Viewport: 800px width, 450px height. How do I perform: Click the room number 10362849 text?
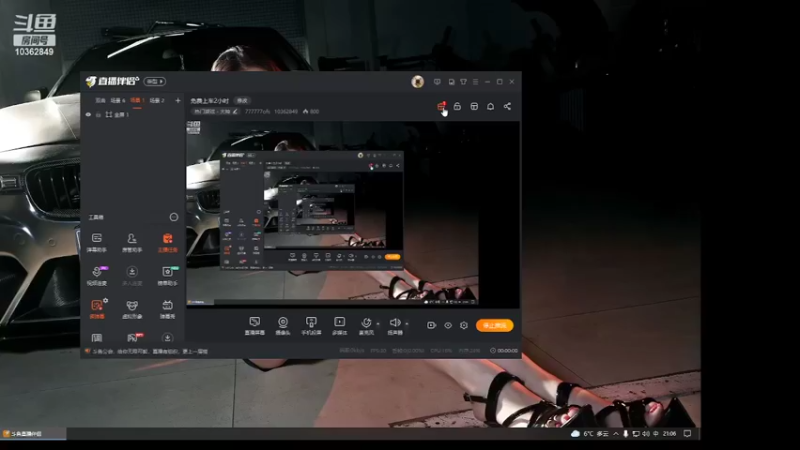pyautogui.click(x=286, y=111)
